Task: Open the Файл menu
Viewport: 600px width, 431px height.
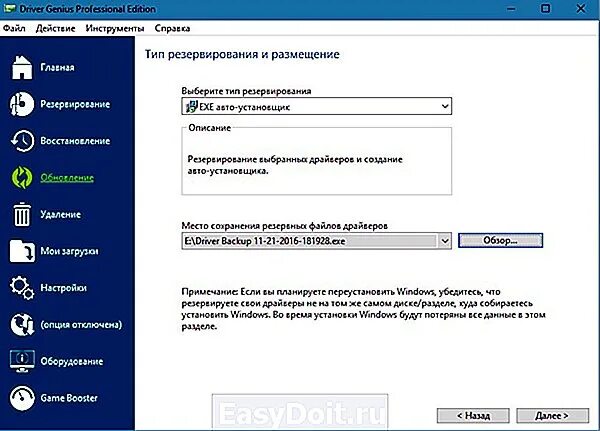Action: click(14, 28)
